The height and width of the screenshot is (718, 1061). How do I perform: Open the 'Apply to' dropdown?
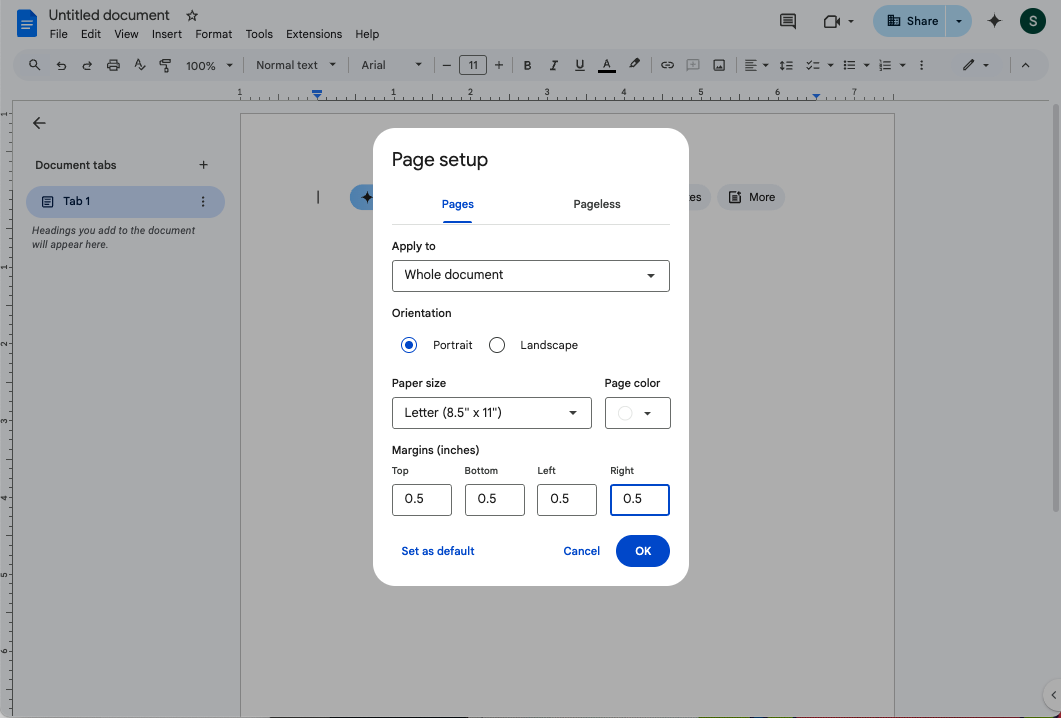coord(530,275)
